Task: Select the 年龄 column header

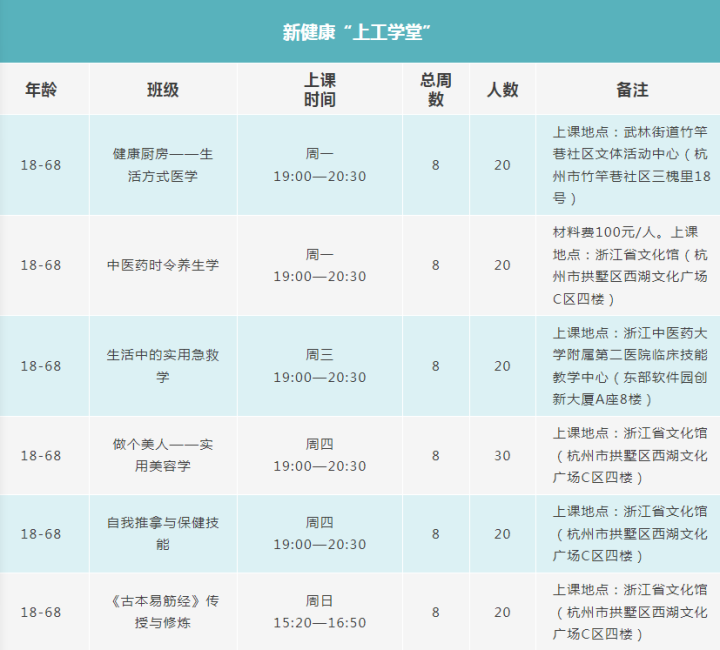Action: click(41, 90)
